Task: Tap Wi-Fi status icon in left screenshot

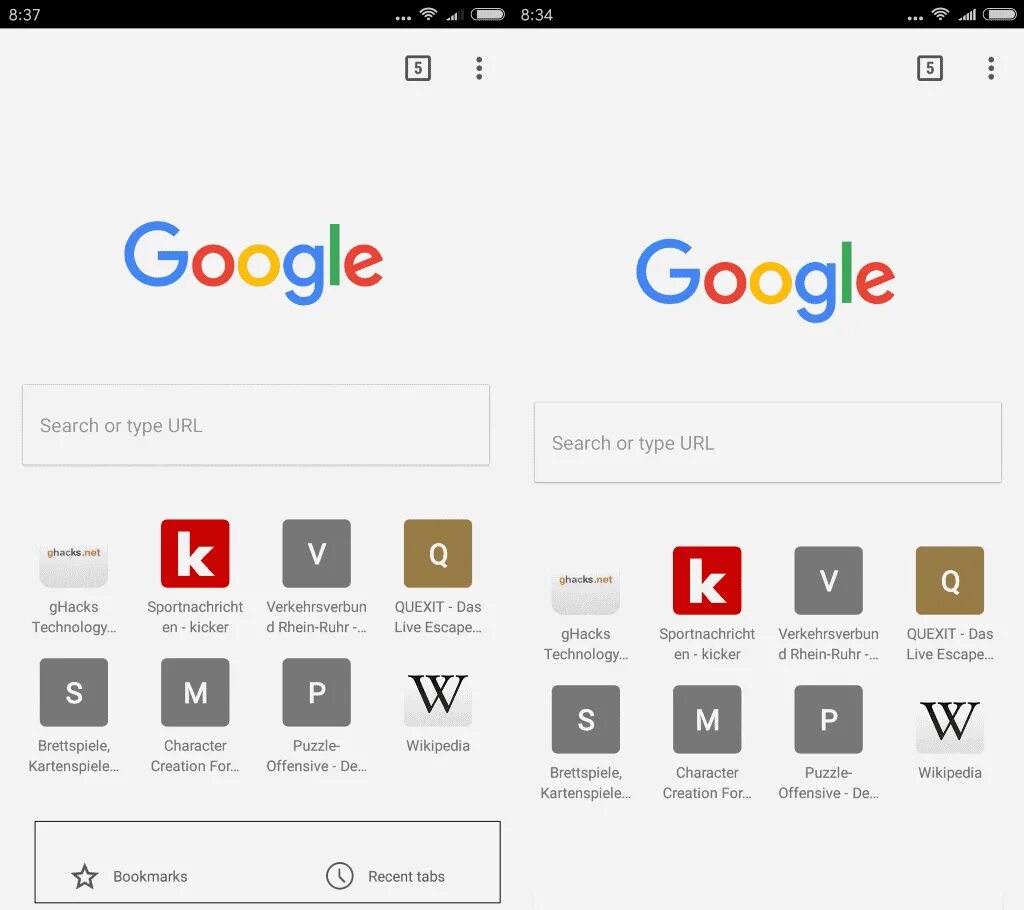Action: 428,14
